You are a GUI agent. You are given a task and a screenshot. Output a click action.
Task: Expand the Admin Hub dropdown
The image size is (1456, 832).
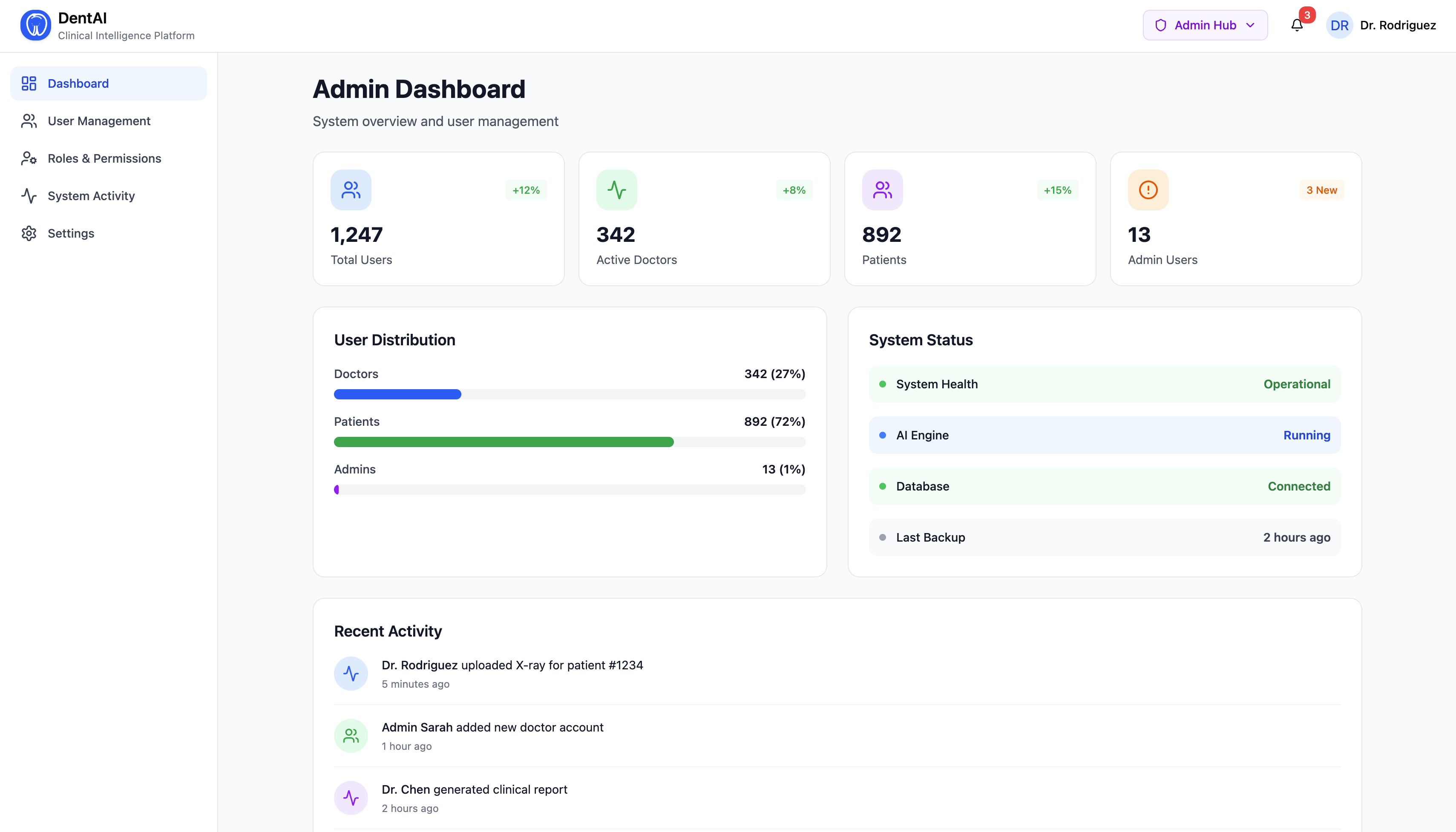click(x=1205, y=25)
